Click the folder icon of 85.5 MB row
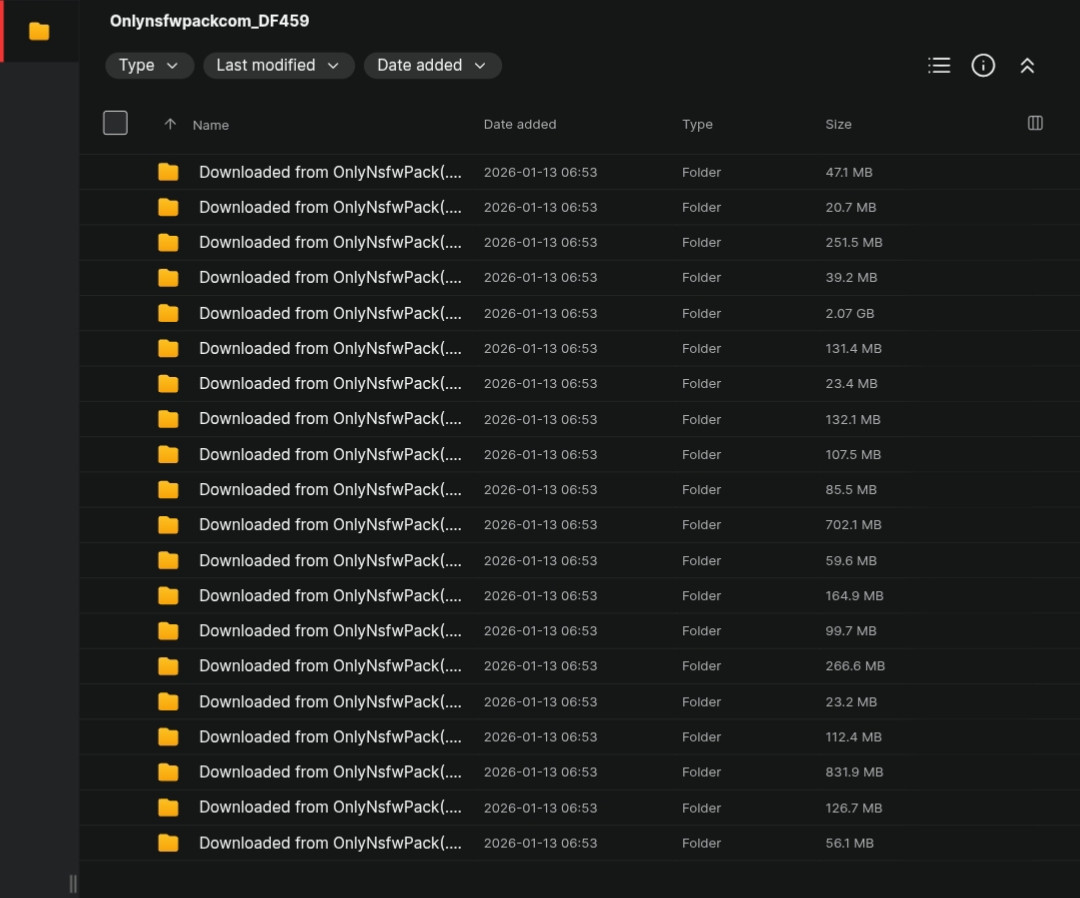 pos(168,490)
